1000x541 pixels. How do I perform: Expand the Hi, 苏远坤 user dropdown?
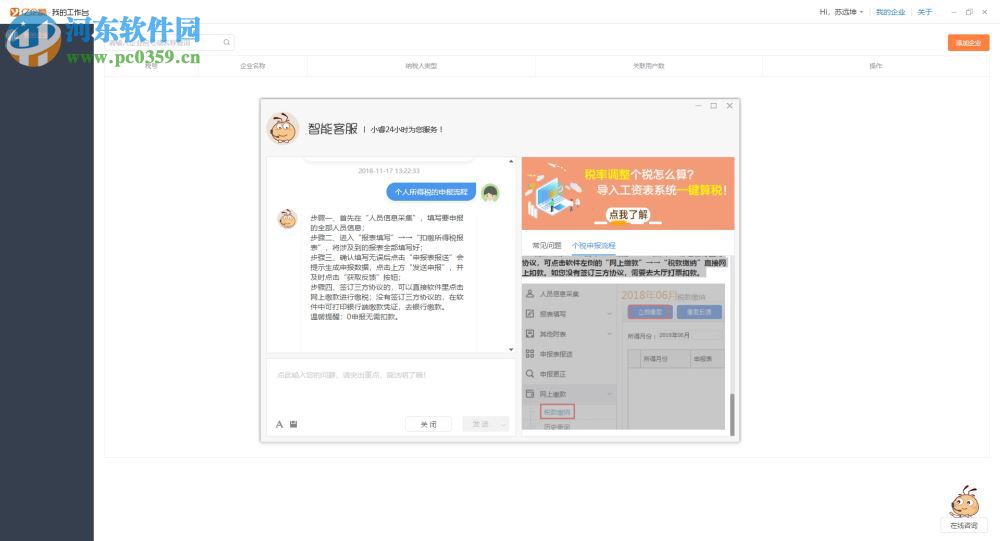pyautogui.click(x=841, y=12)
